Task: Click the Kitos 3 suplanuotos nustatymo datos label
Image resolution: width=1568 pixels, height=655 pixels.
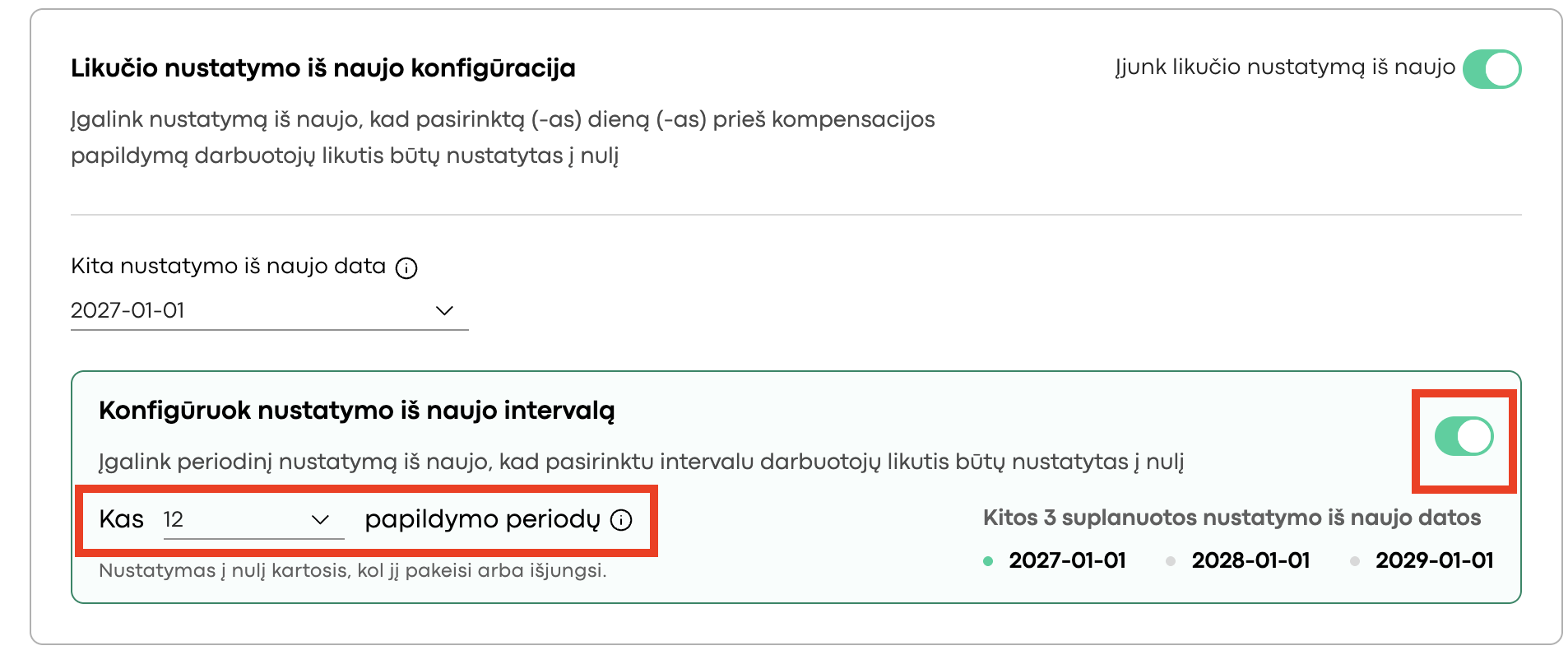Action: tap(1232, 518)
